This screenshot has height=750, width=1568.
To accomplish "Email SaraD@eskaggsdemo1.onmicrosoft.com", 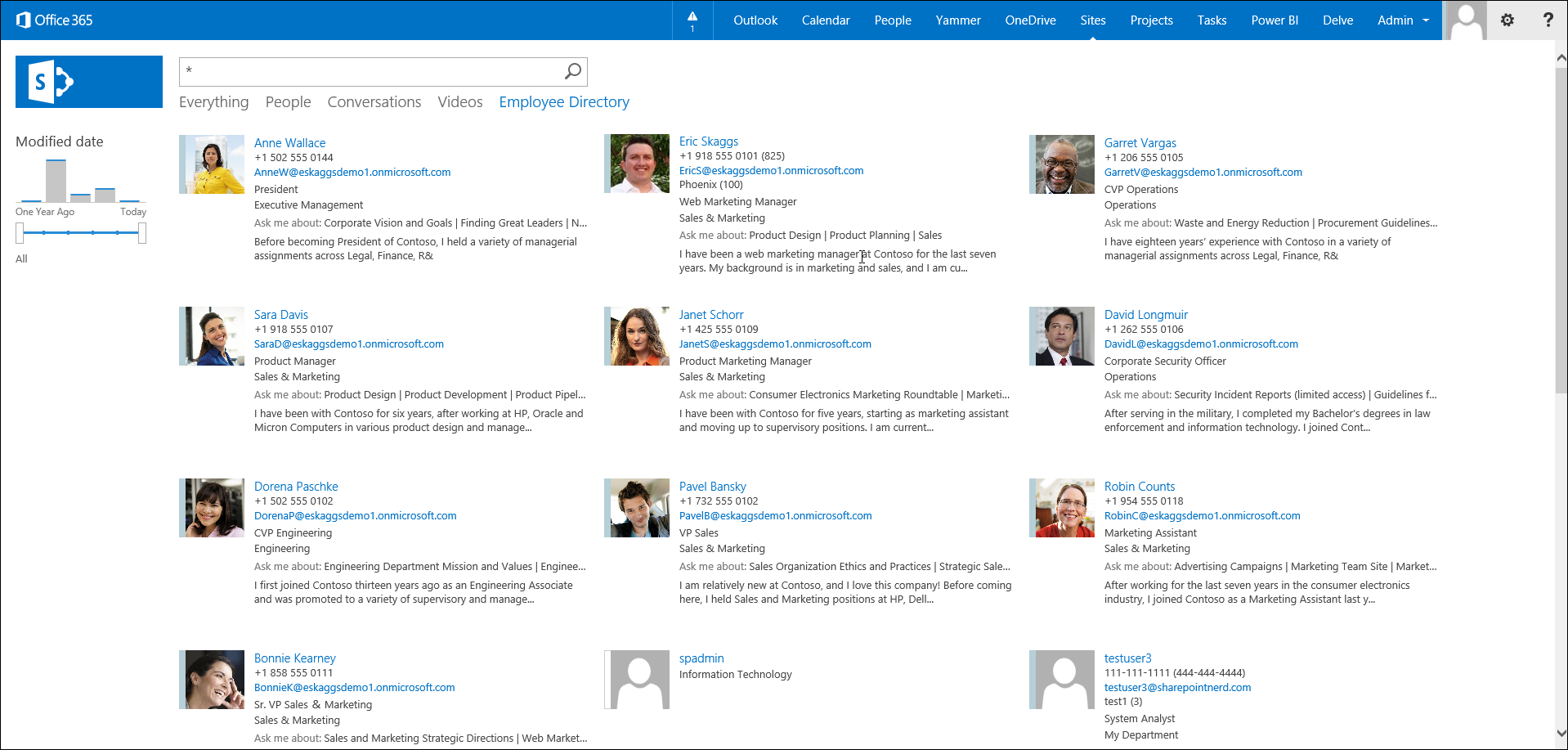I will [x=348, y=344].
